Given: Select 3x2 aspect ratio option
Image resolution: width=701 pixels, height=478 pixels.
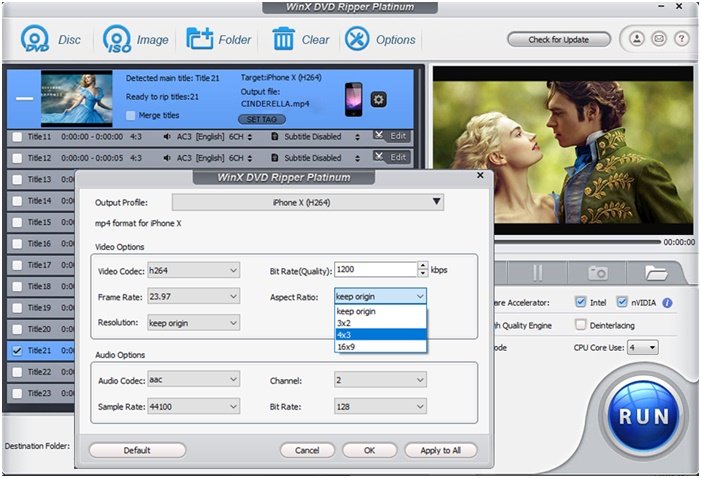Looking at the screenshot, I should click(380, 323).
